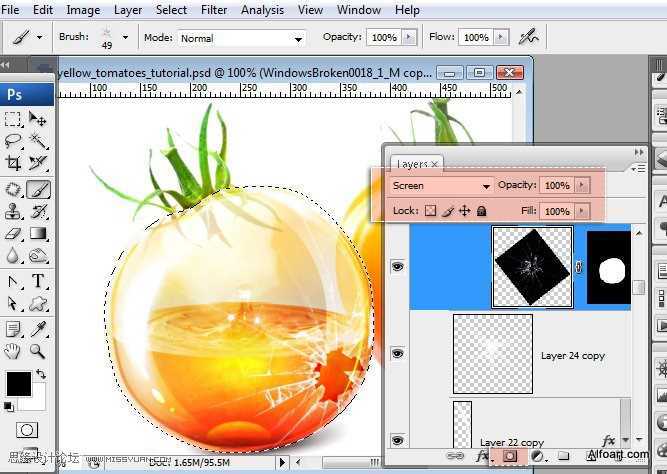
Task: Link layers button in Layers panel
Action: pyautogui.click(x=456, y=456)
